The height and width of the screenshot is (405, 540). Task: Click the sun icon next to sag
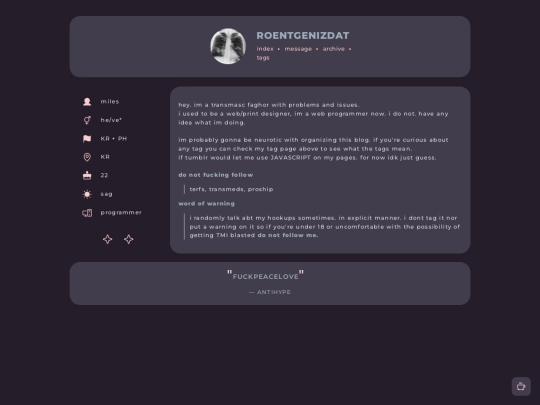[x=87, y=194]
